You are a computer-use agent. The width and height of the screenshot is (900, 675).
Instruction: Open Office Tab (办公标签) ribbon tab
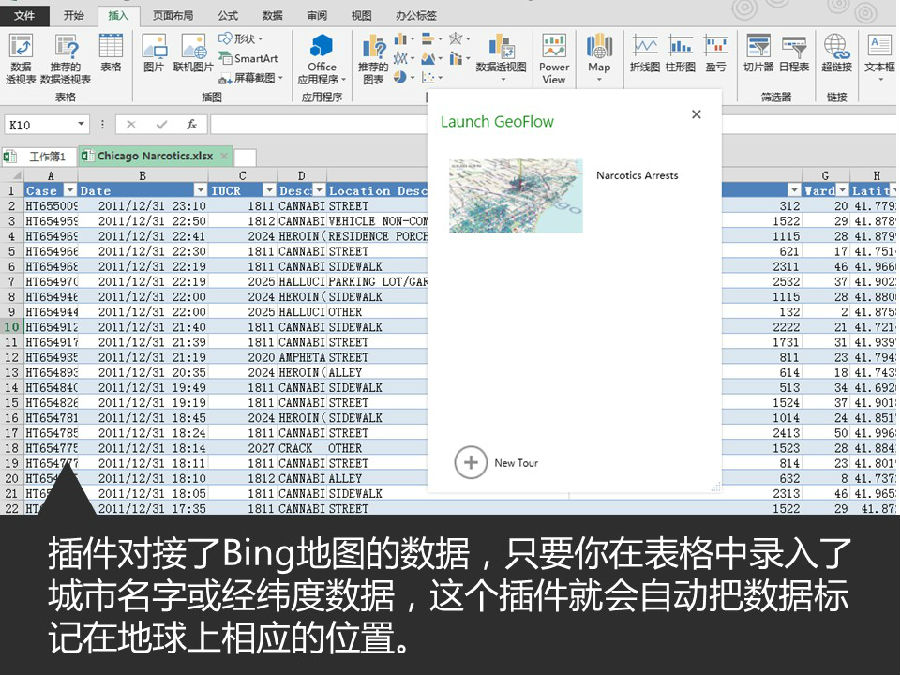(x=416, y=15)
